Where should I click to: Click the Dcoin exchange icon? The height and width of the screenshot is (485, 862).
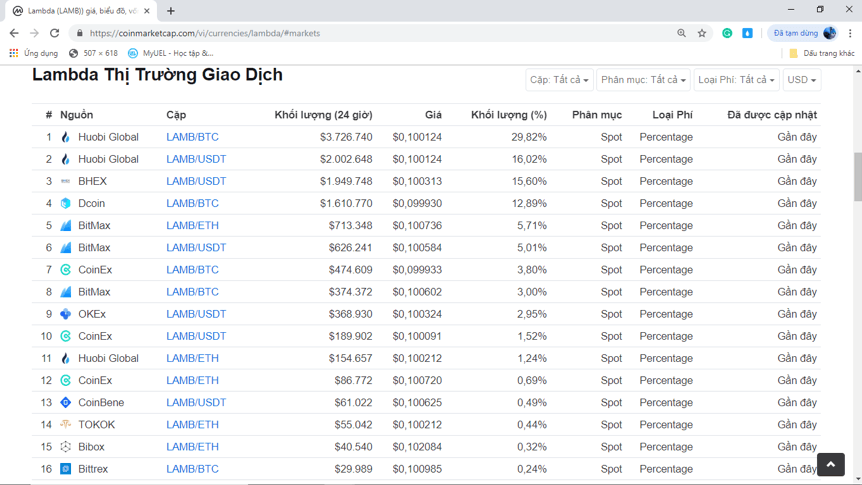coord(65,203)
